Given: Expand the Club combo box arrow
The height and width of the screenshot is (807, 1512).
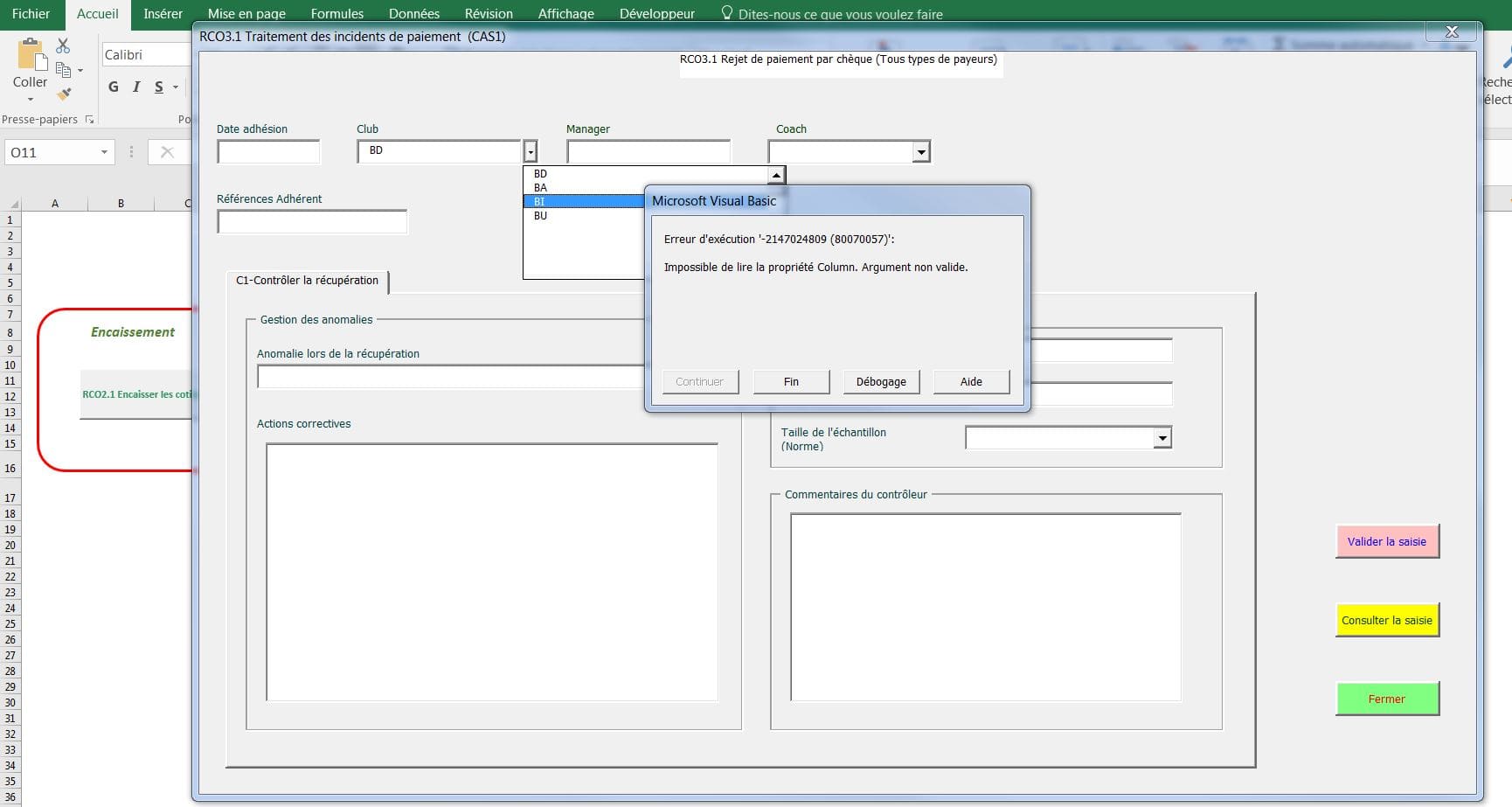Looking at the screenshot, I should [530, 152].
